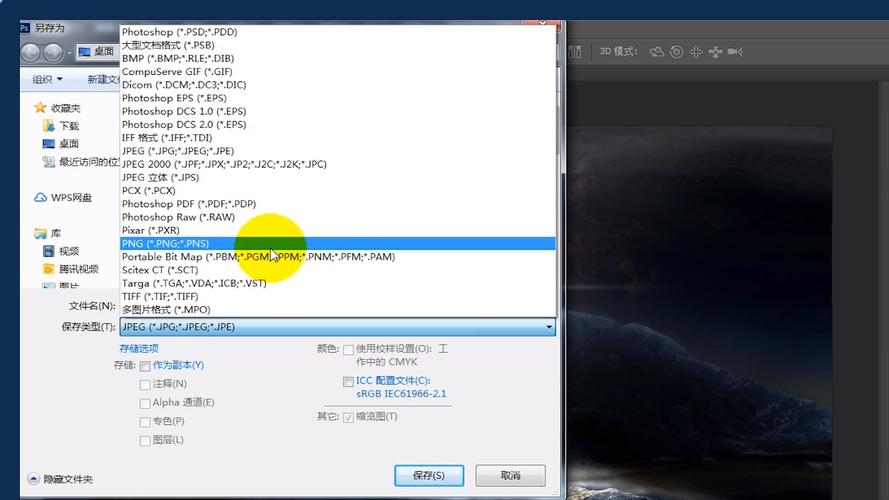Toggle ICC 配置文件 checkbox

point(348,382)
